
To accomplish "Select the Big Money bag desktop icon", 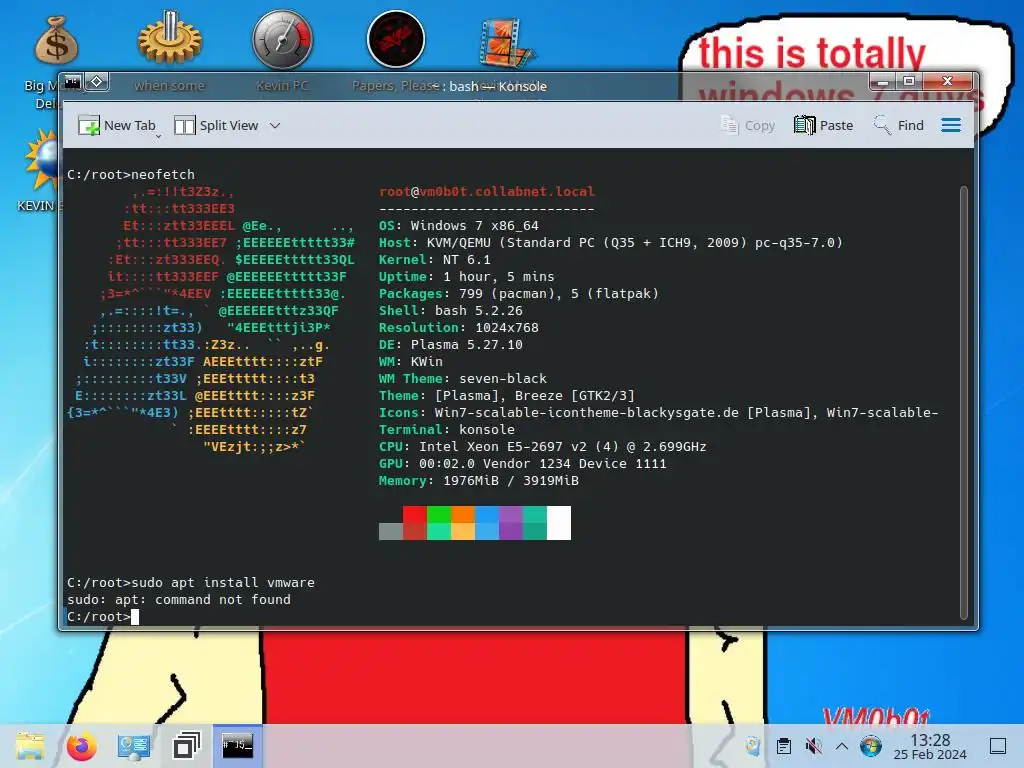I will point(56,40).
